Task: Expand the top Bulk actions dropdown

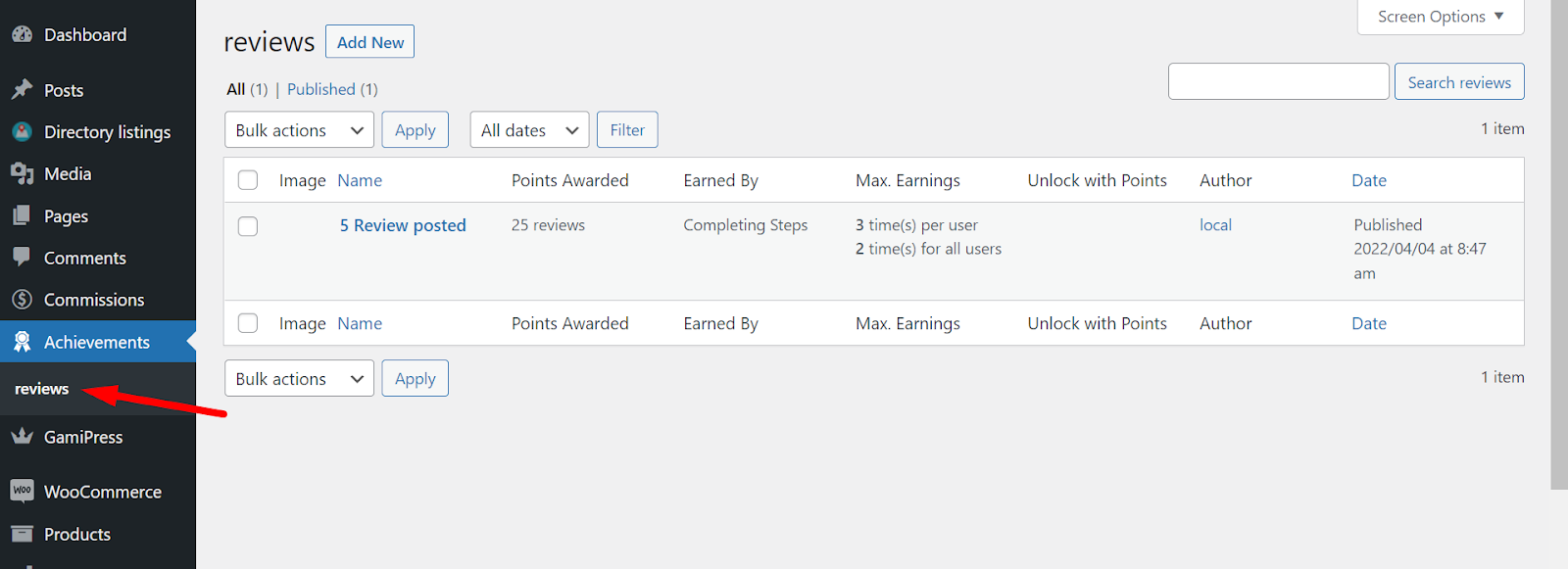Action: [x=299, y=130]
